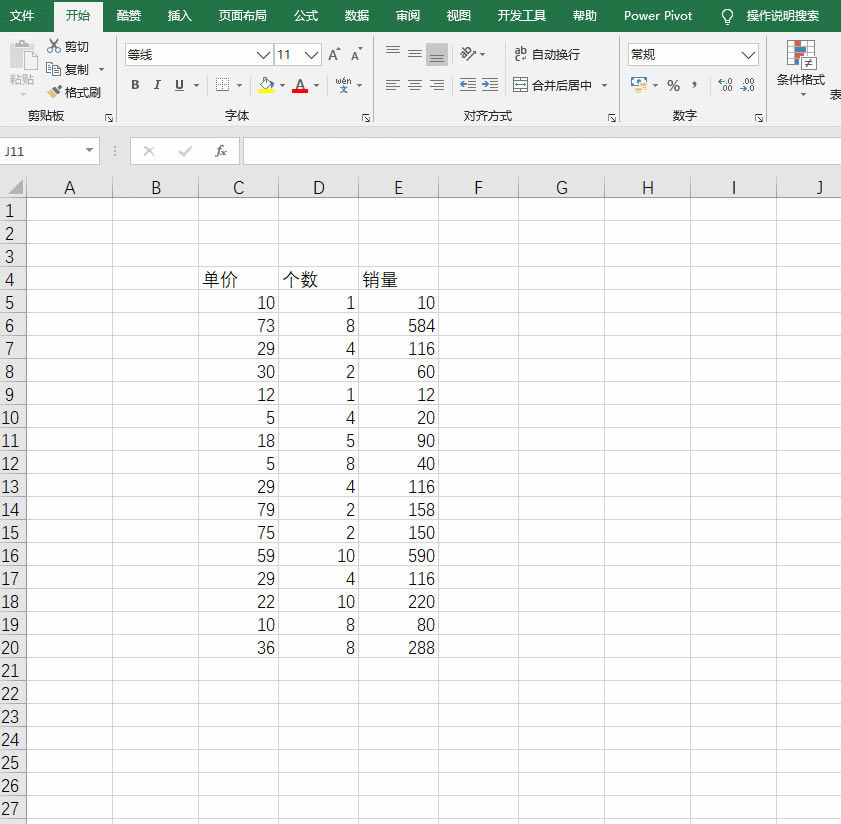Viewport: 841px width, 824px height.
Task: Apply percent style format
Action: pos(673,85)
